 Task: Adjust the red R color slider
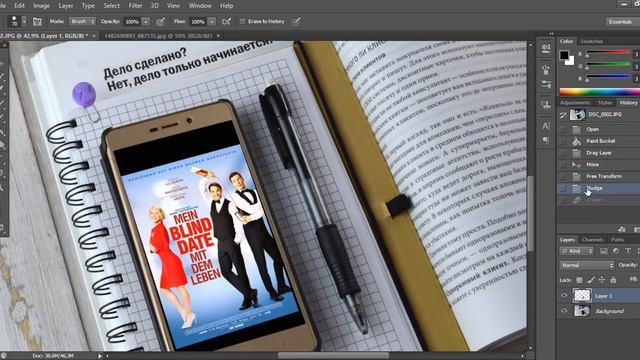[x=608, y=52]
